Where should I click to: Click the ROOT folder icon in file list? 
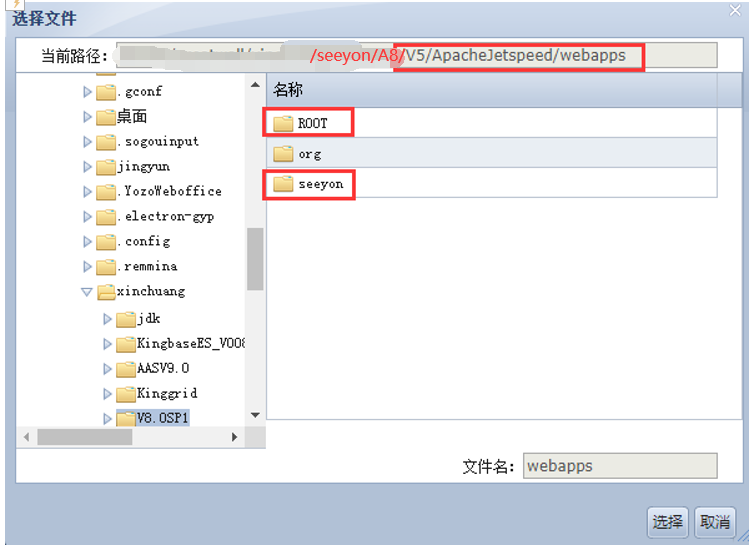(283, 123)
